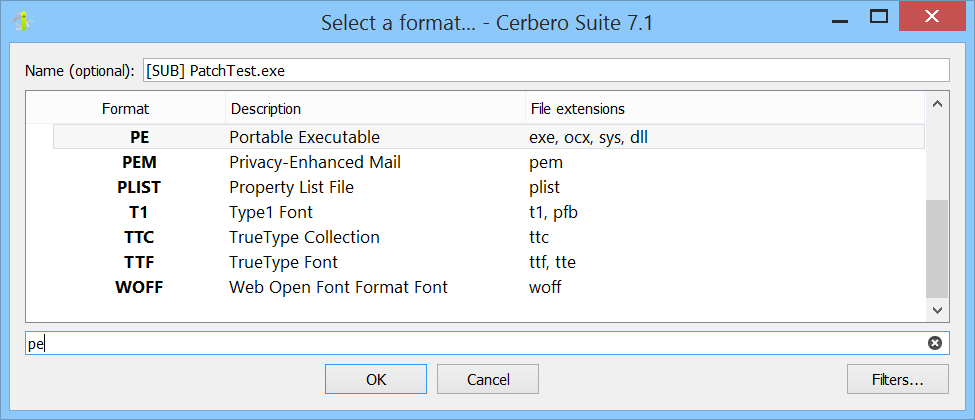This screenshot has width=975, height=420.
Task: Click the 't1, pfb' extensions cell
Action: pyautogui.click(x=555, y=212)
